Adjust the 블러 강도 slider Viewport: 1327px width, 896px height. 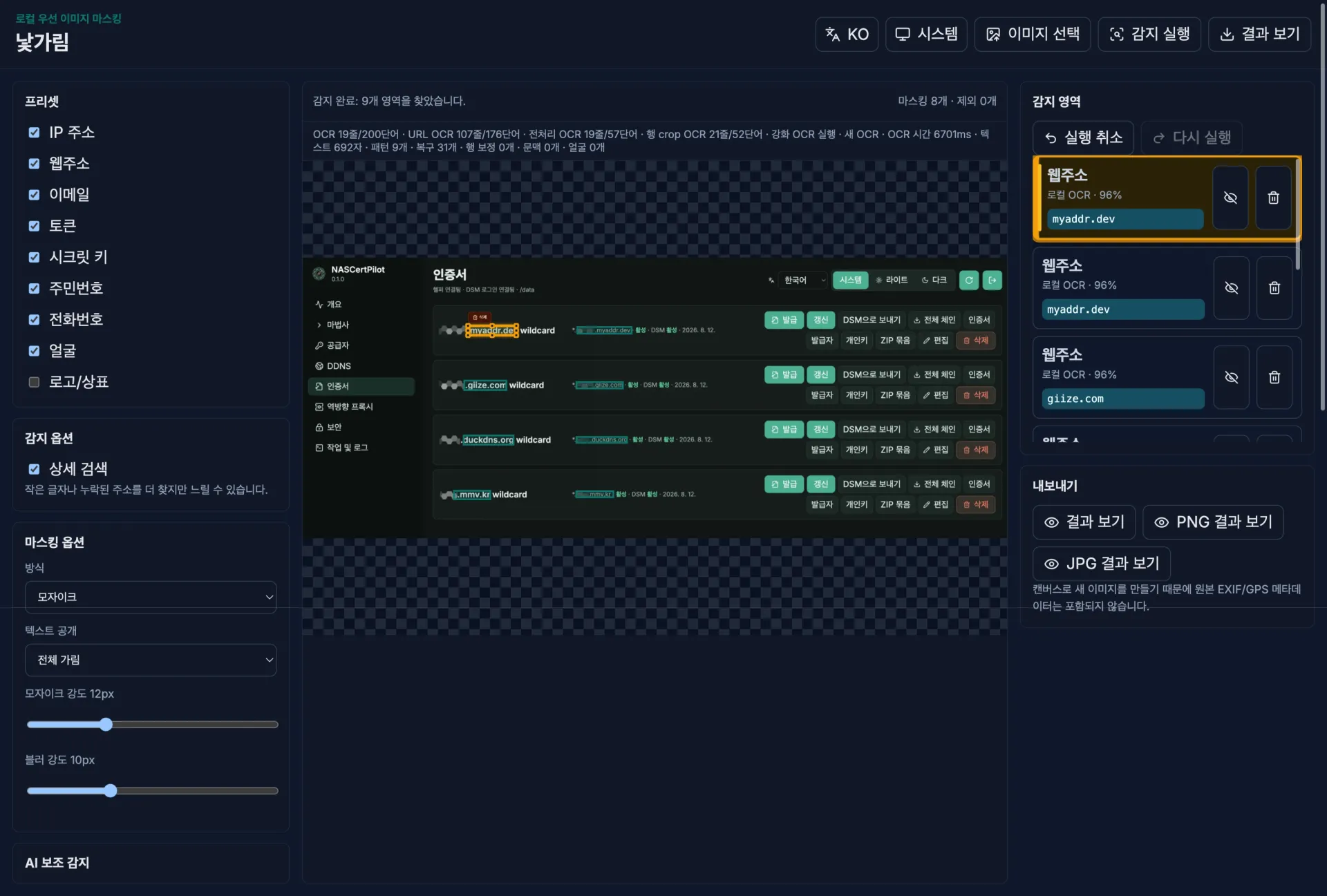152,790
